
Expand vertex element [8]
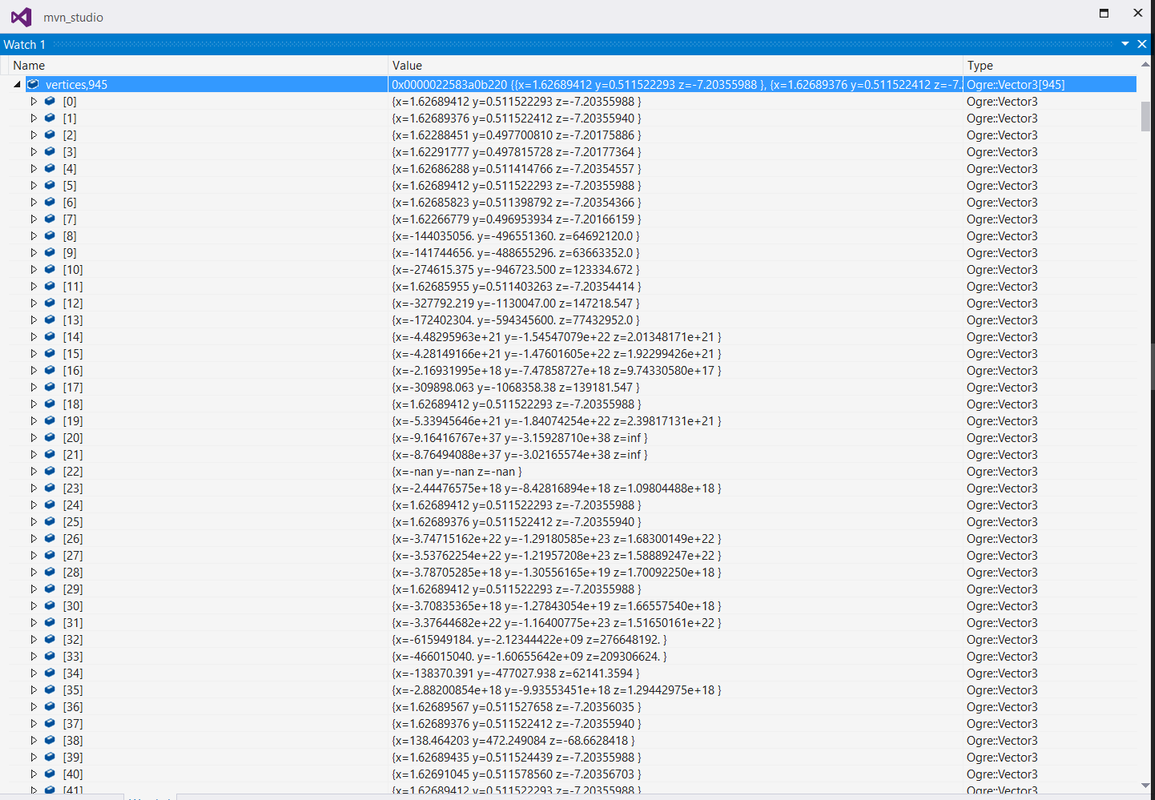pos(33,236)
